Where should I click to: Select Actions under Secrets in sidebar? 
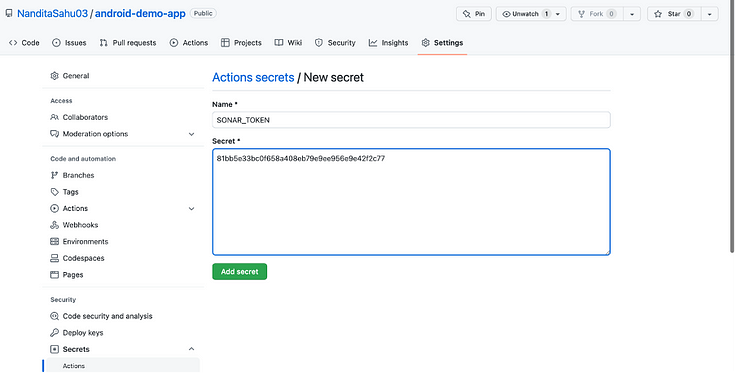coord(123,365)
